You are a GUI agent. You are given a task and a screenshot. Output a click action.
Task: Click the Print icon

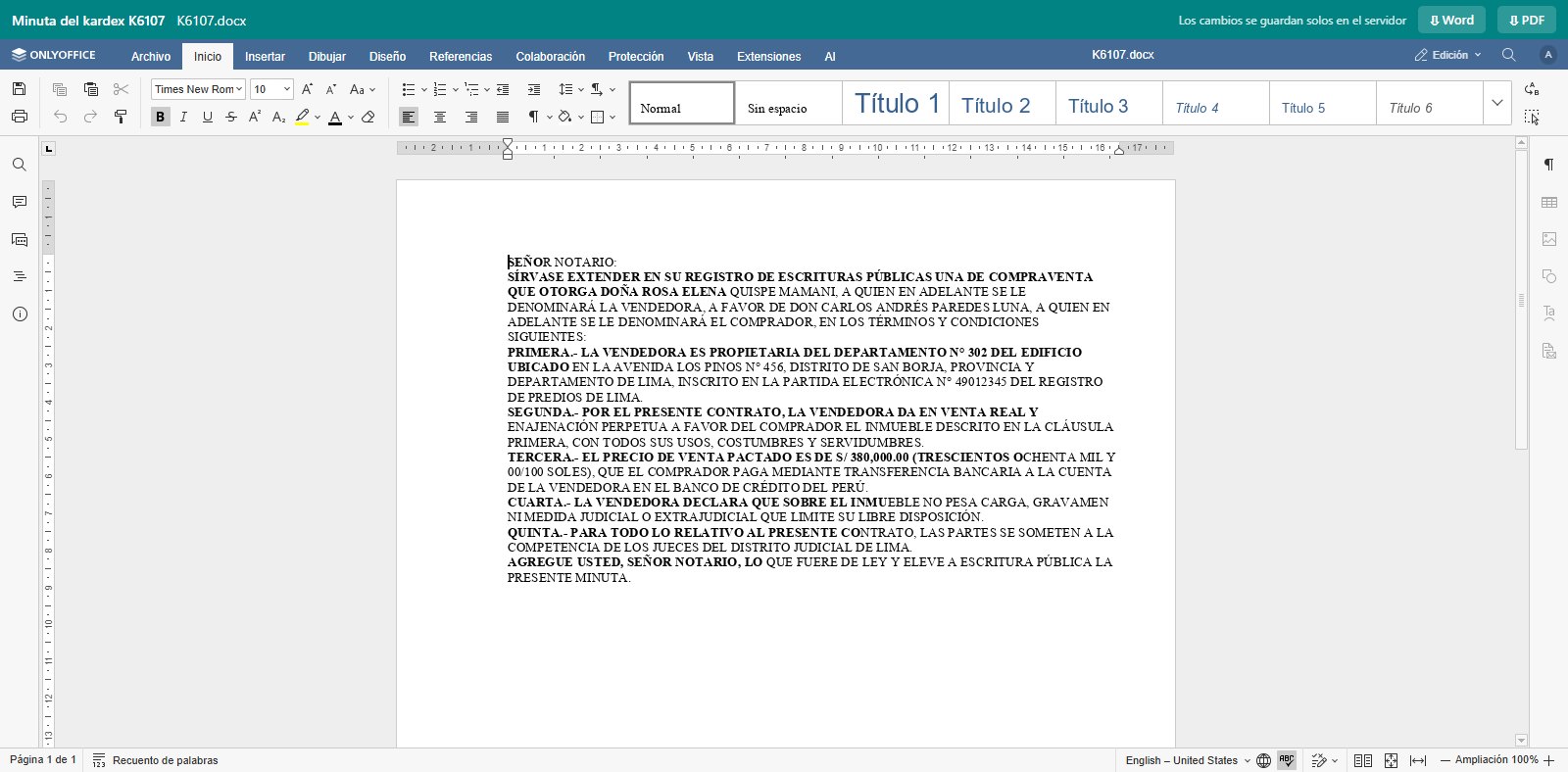click(19, 117)
